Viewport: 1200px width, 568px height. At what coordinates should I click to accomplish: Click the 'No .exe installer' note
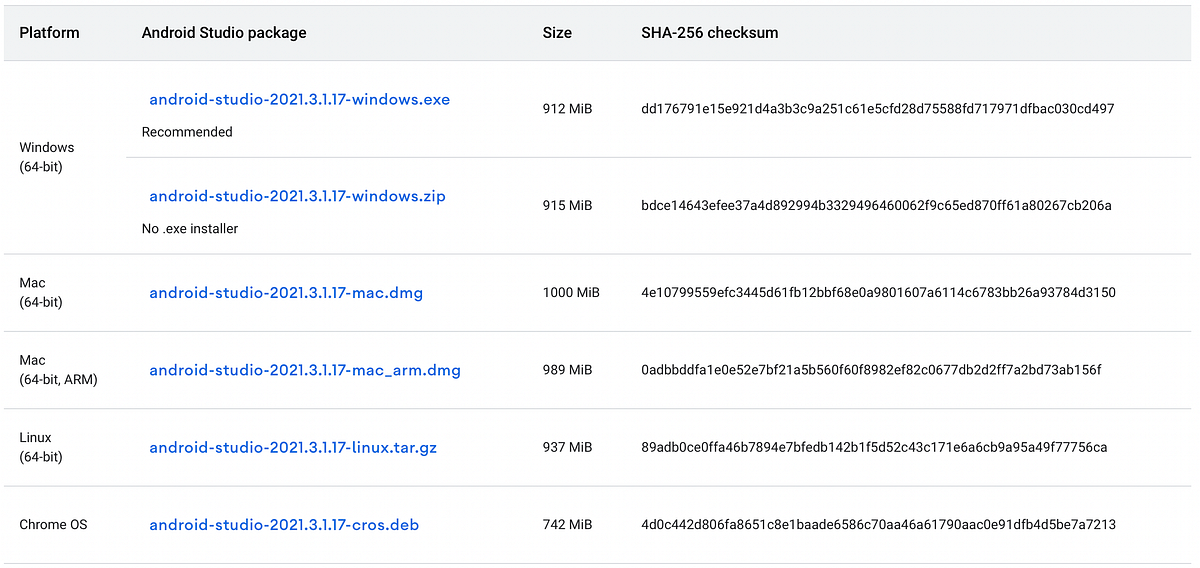pyautogui.click(x=190, y=229)
